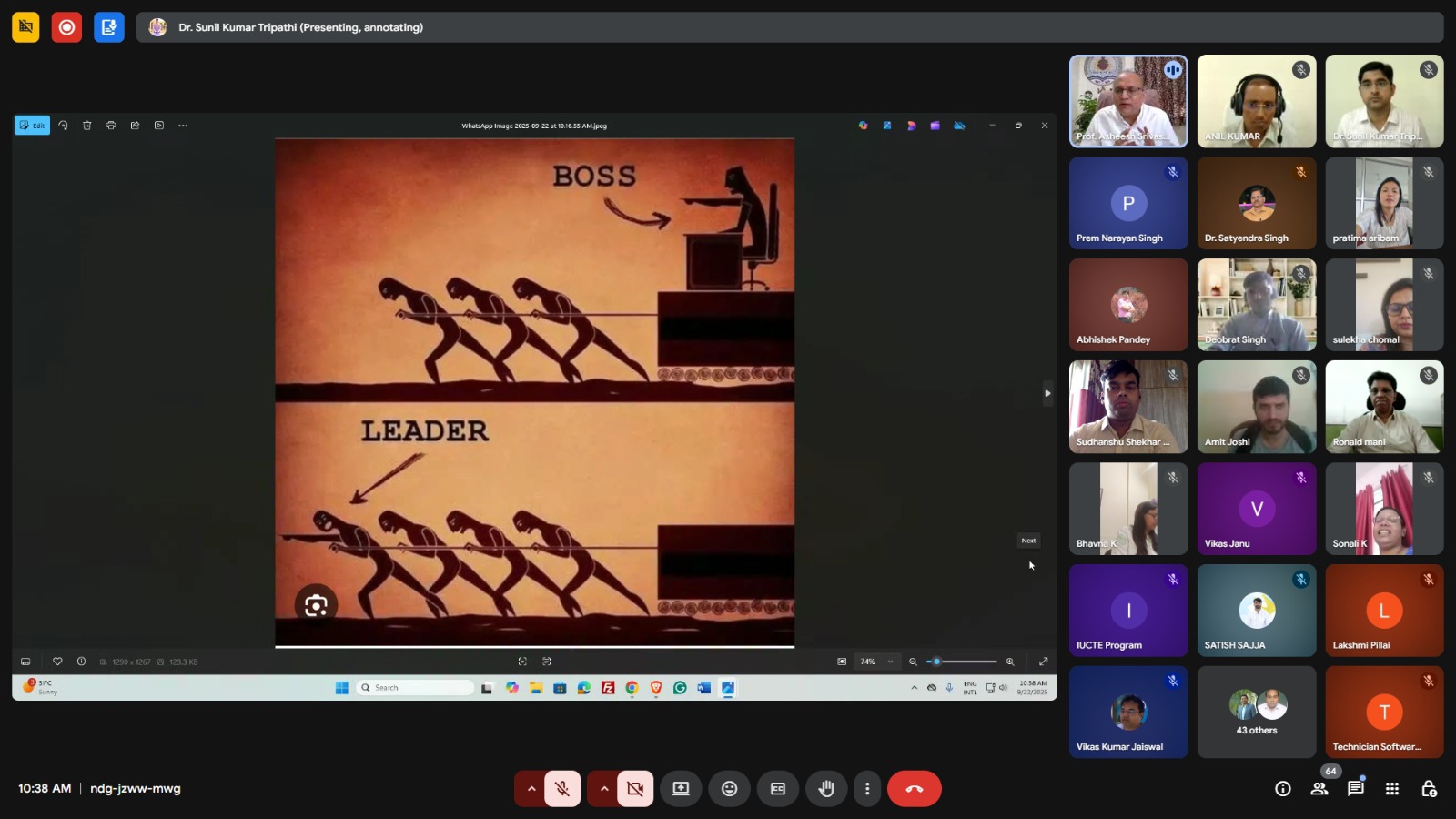Click the red leave call button
The image size is (1456, 819).
[x=914, y=789]
